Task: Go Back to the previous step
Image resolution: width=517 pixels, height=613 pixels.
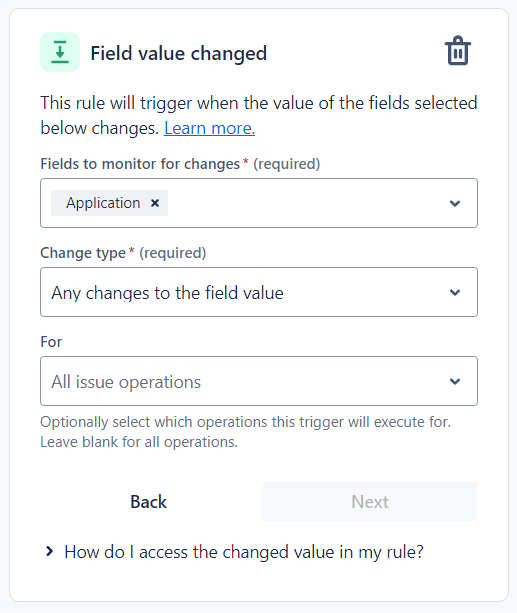Action: [x=148, y=501]
